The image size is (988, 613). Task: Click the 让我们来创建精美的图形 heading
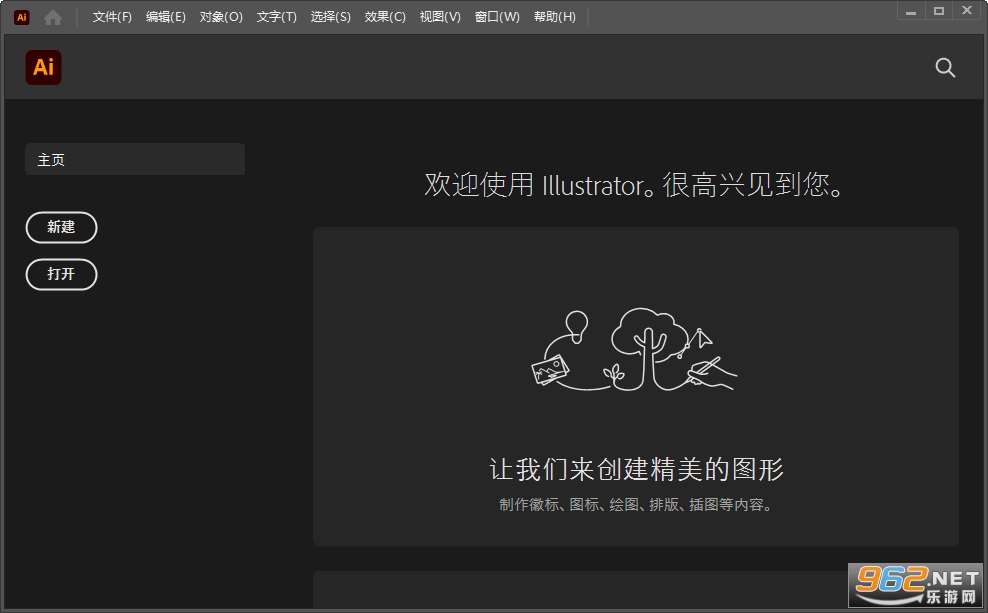click(636, 469)
